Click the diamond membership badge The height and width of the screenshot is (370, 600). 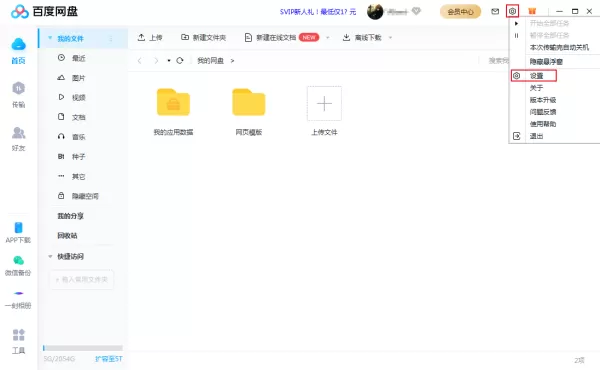[x=416, y=11]
